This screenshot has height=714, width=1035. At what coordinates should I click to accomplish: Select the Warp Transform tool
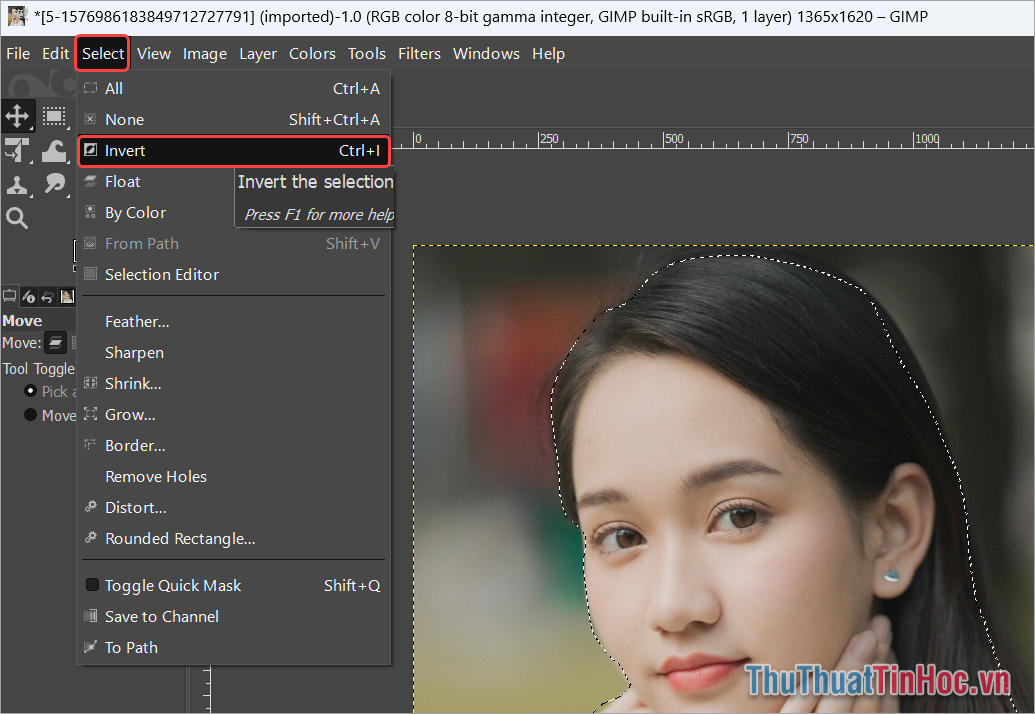(54, 150)
